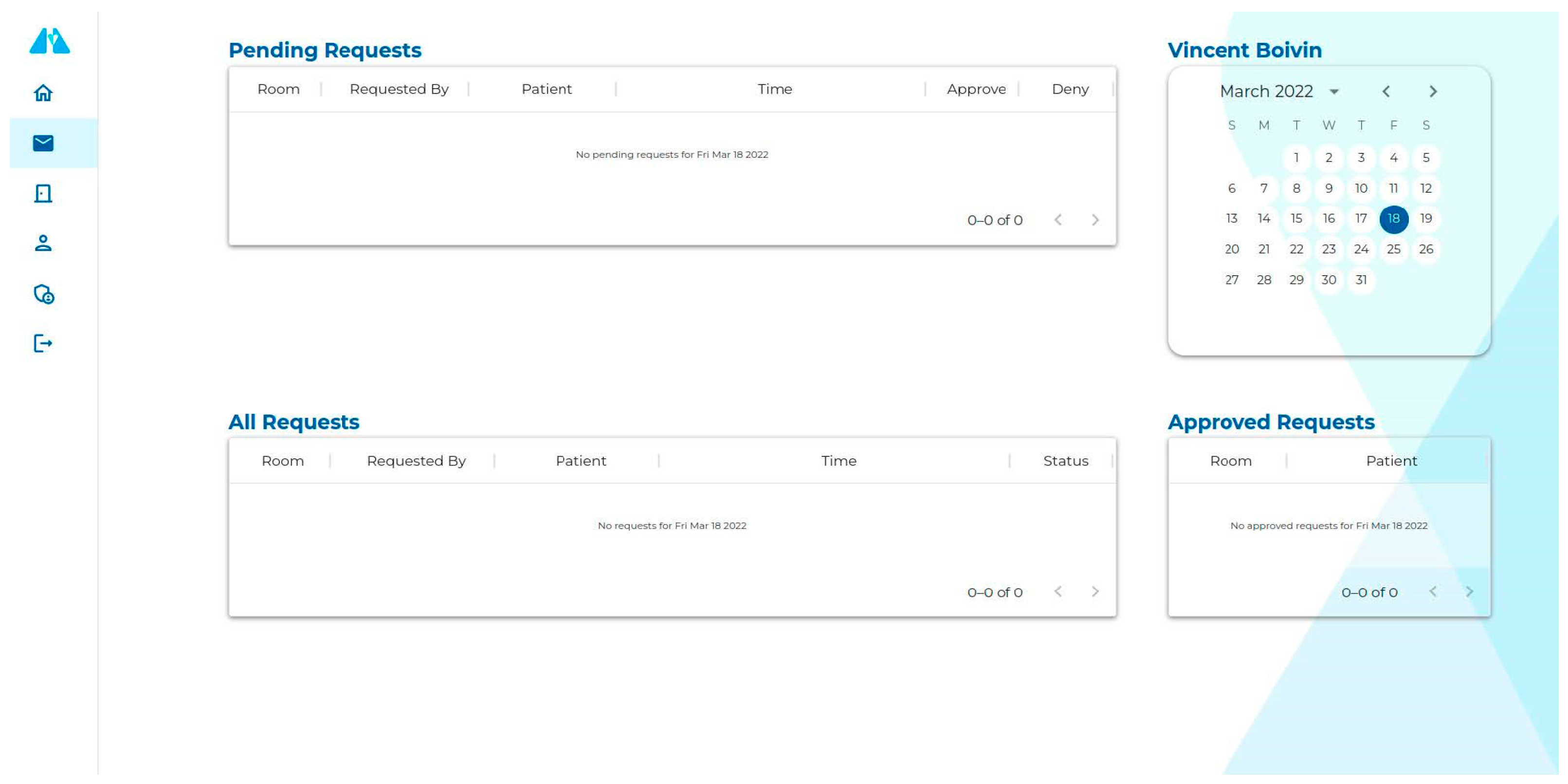Open the person profile sidebar icon
The height and width of the screenshot is (784, 1568).
pyautogui.click(x=43, y=243)
